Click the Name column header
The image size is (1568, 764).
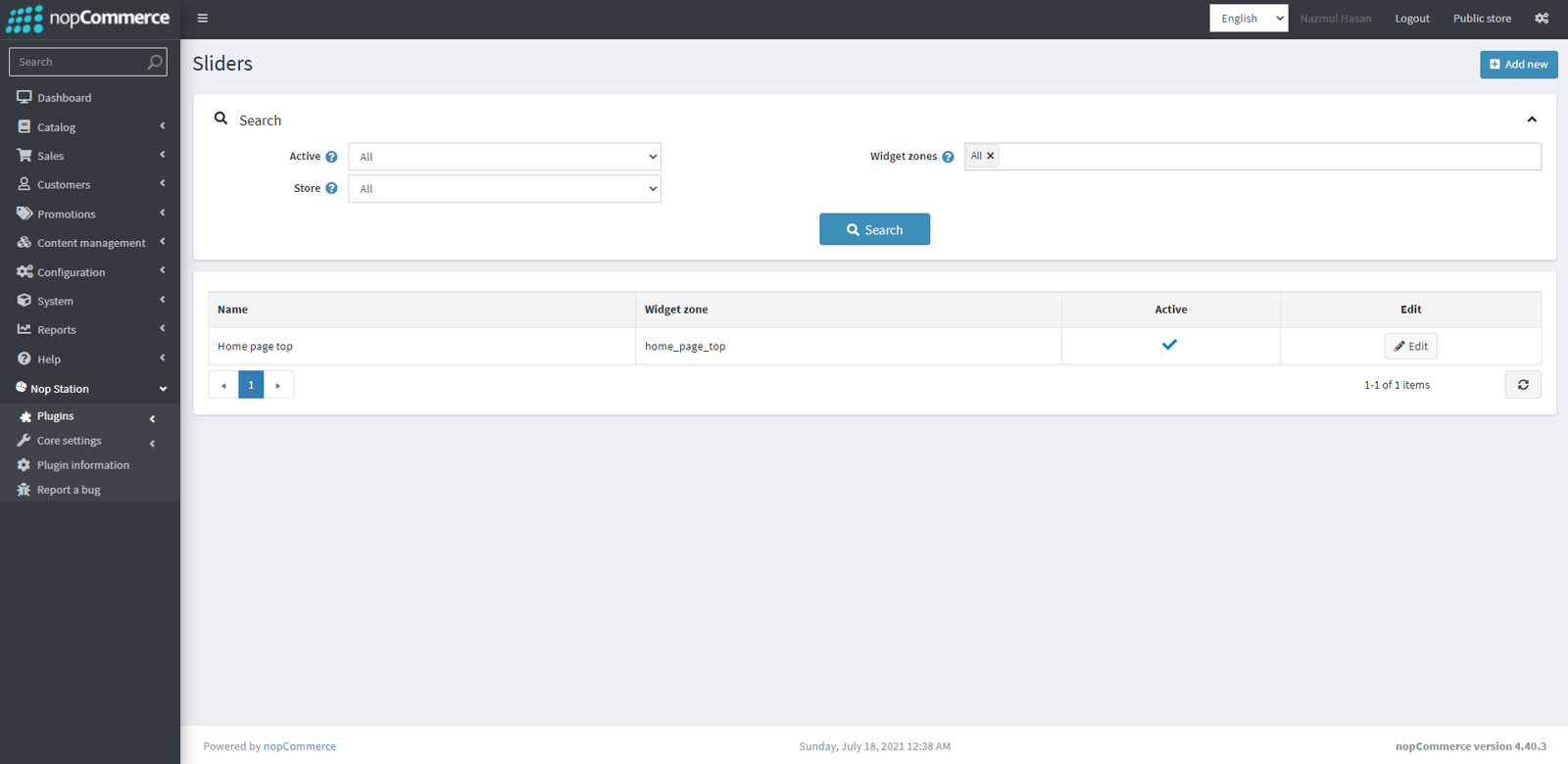pyautogui.click(x=421, y=310)
